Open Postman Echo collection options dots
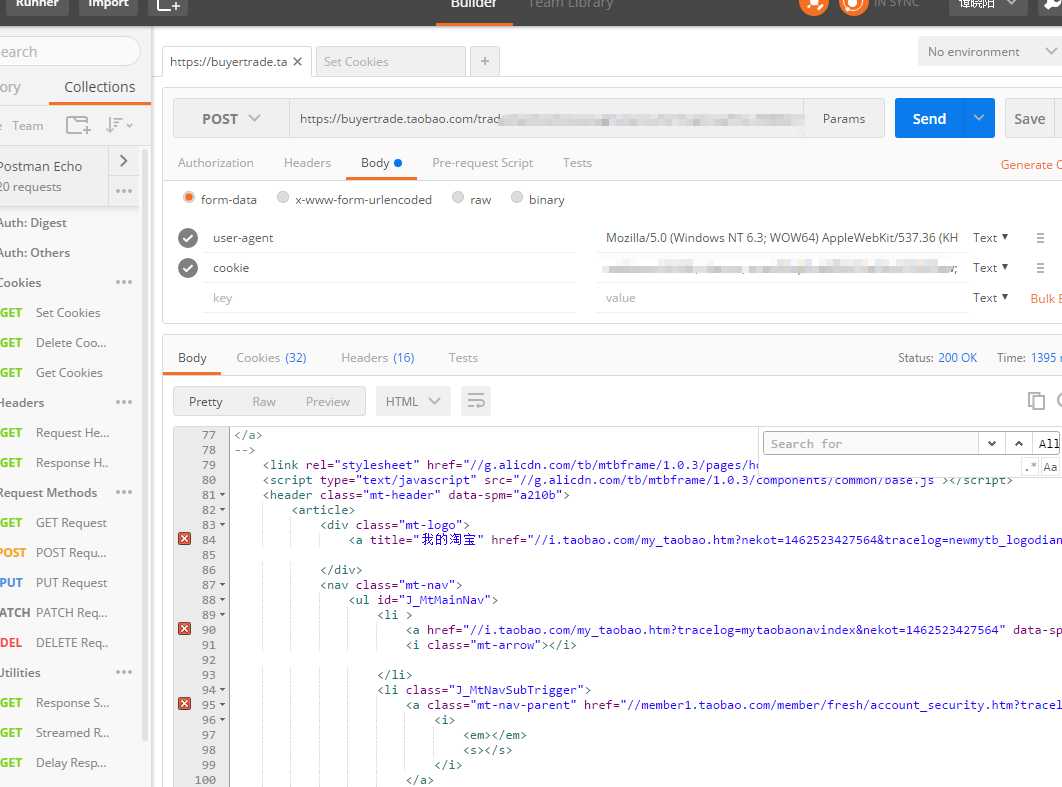Screen dimensions: 1062x787 [124, 191]
